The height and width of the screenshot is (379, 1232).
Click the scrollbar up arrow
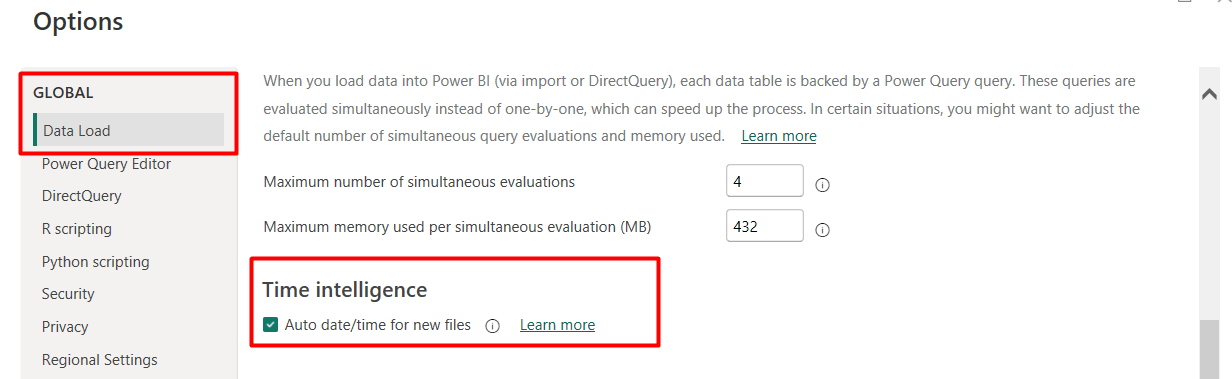point(1208,94)
